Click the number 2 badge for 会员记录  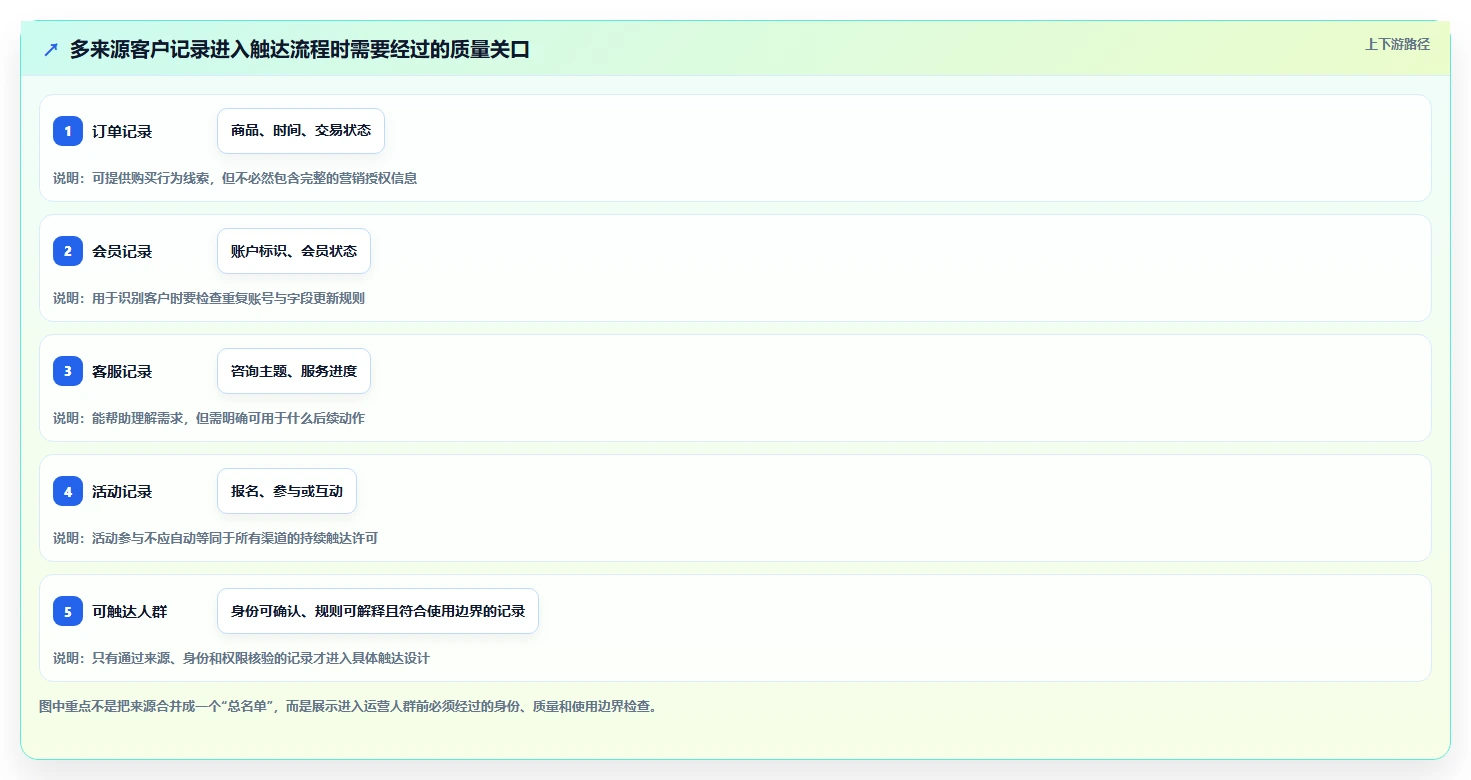tap(68, 251)
